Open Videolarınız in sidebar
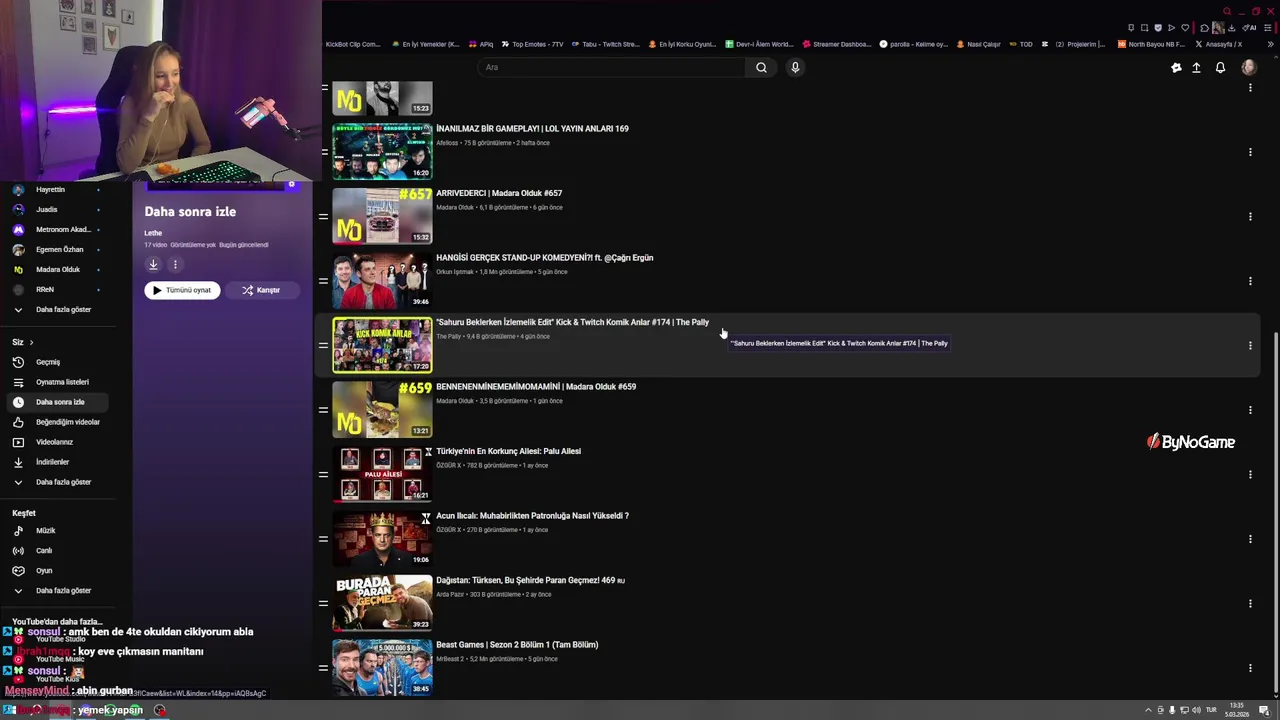 58,442
